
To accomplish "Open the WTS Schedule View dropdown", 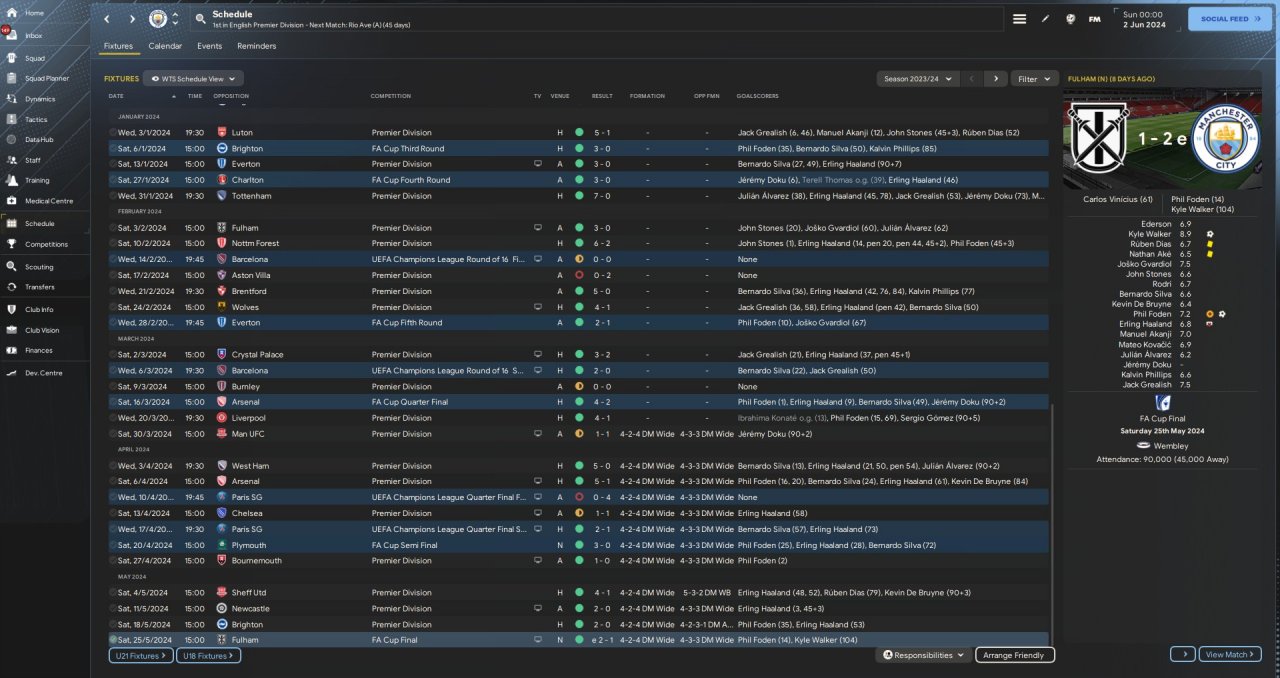I will pos(194,78).
